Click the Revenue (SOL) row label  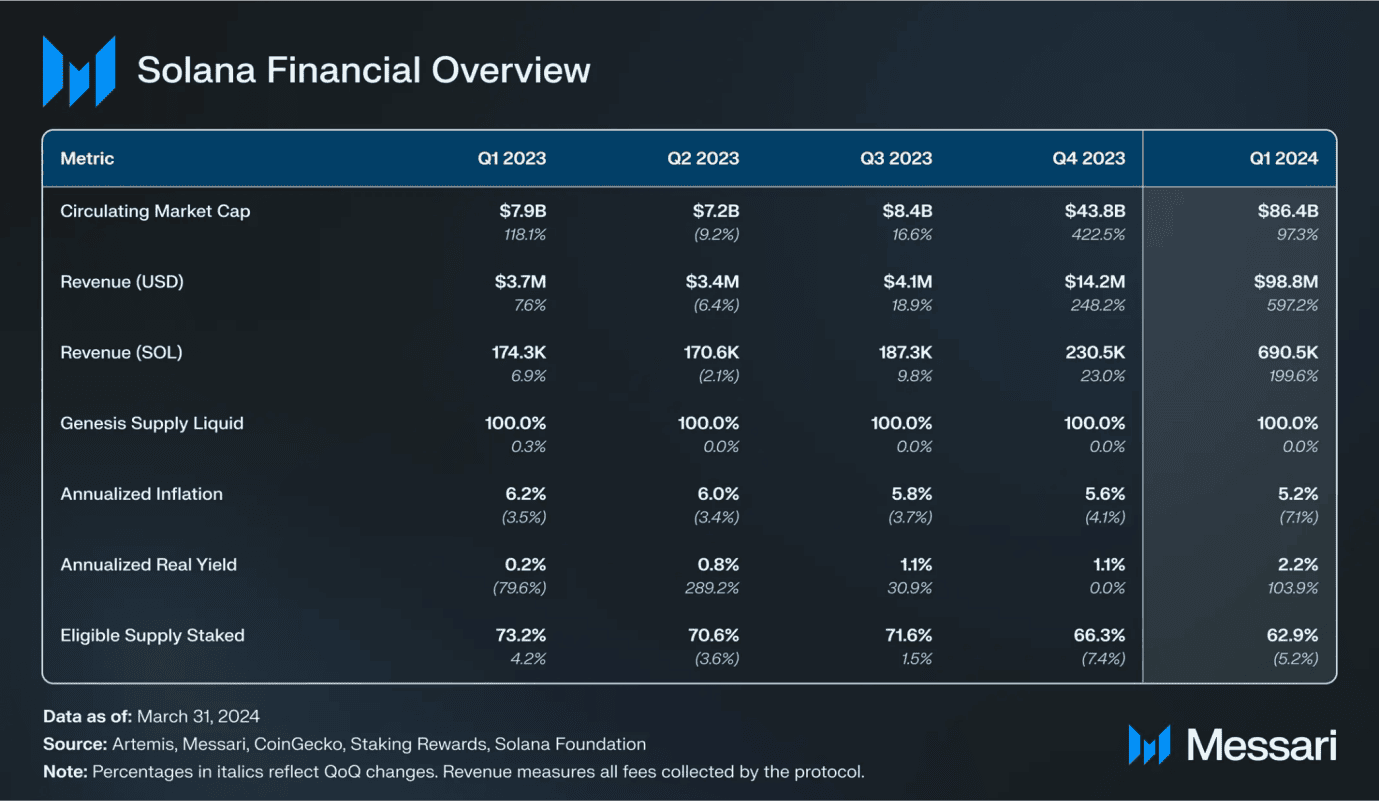click(121, 352)
